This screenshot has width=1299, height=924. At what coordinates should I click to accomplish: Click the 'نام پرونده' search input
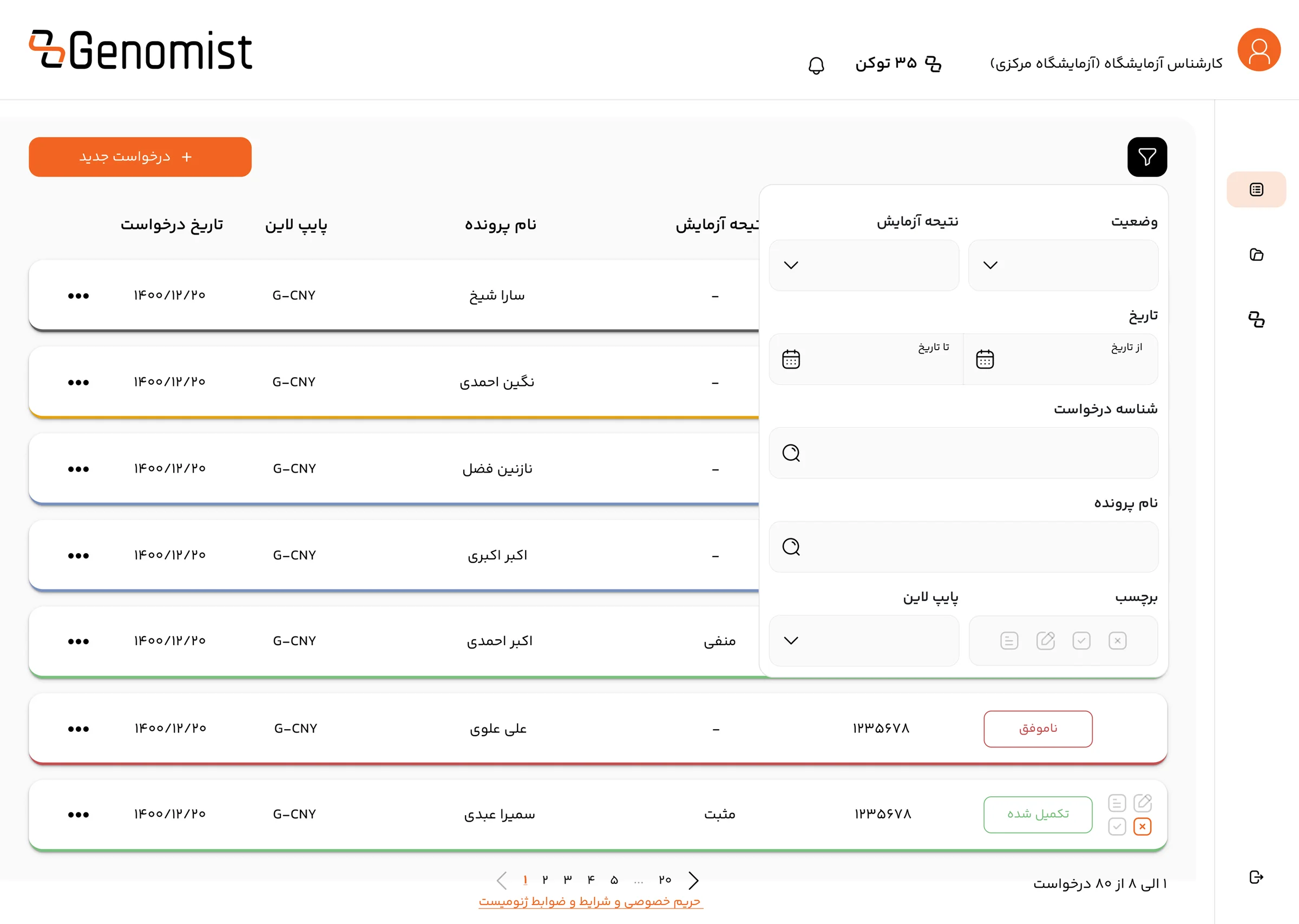tap(963, 547)
